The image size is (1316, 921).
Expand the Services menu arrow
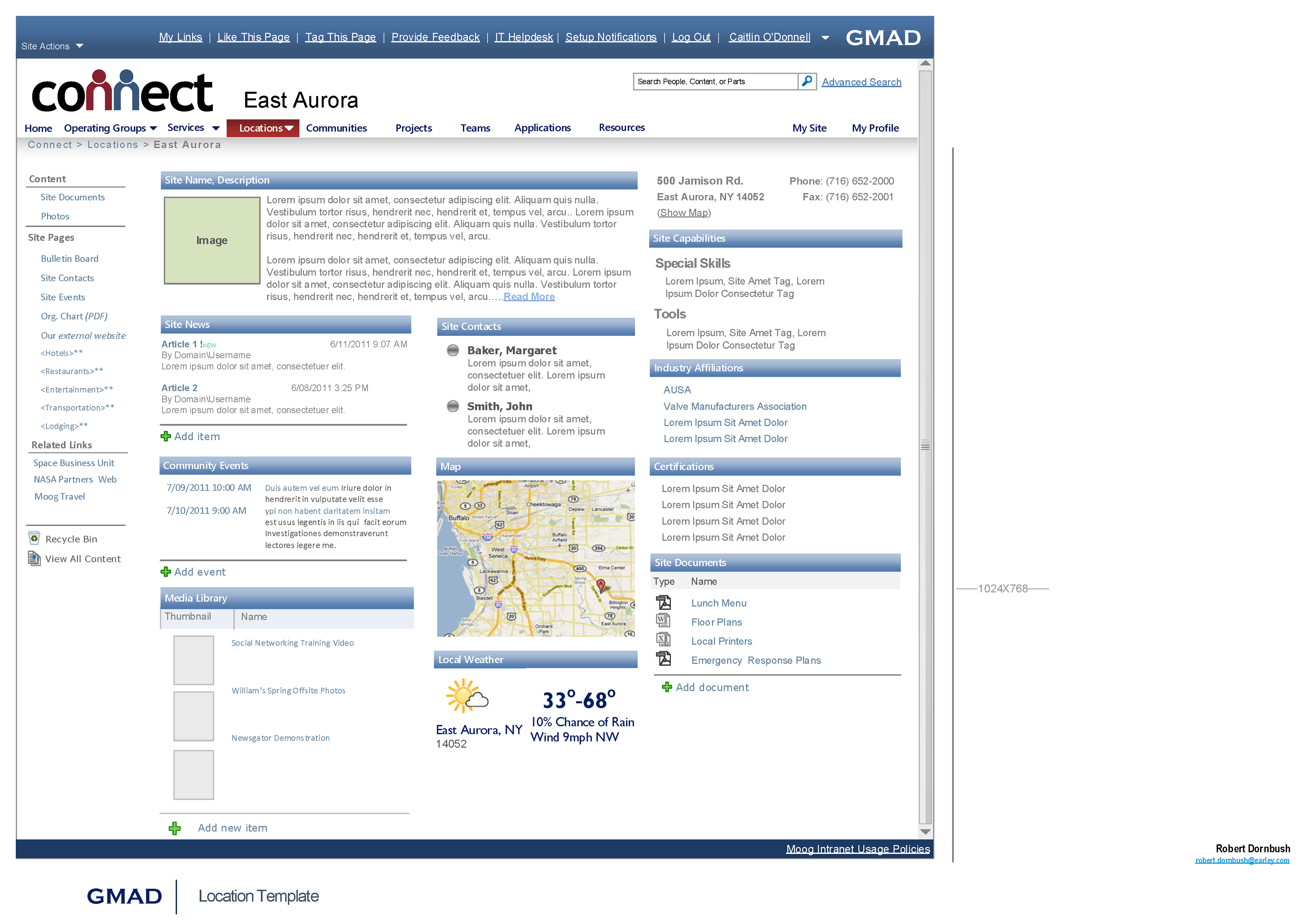(216, 128)
